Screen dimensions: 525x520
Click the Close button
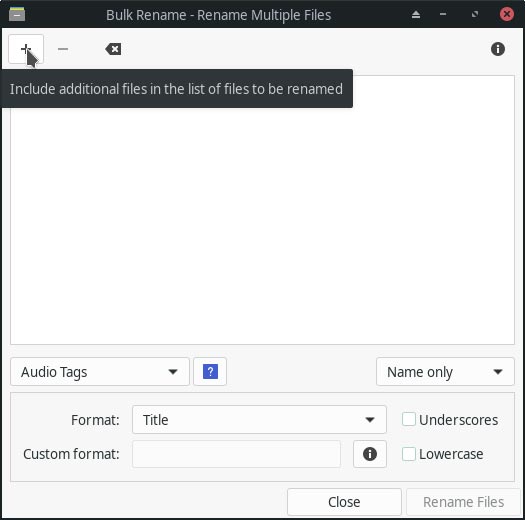click(x=344, y=502)
